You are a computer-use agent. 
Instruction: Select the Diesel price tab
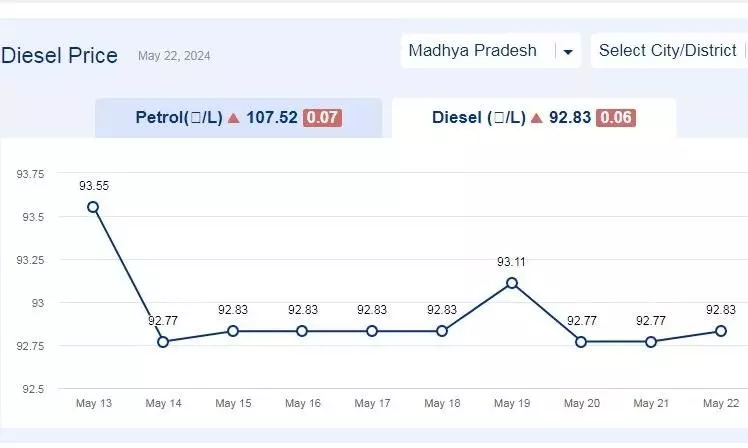[534, 118]
